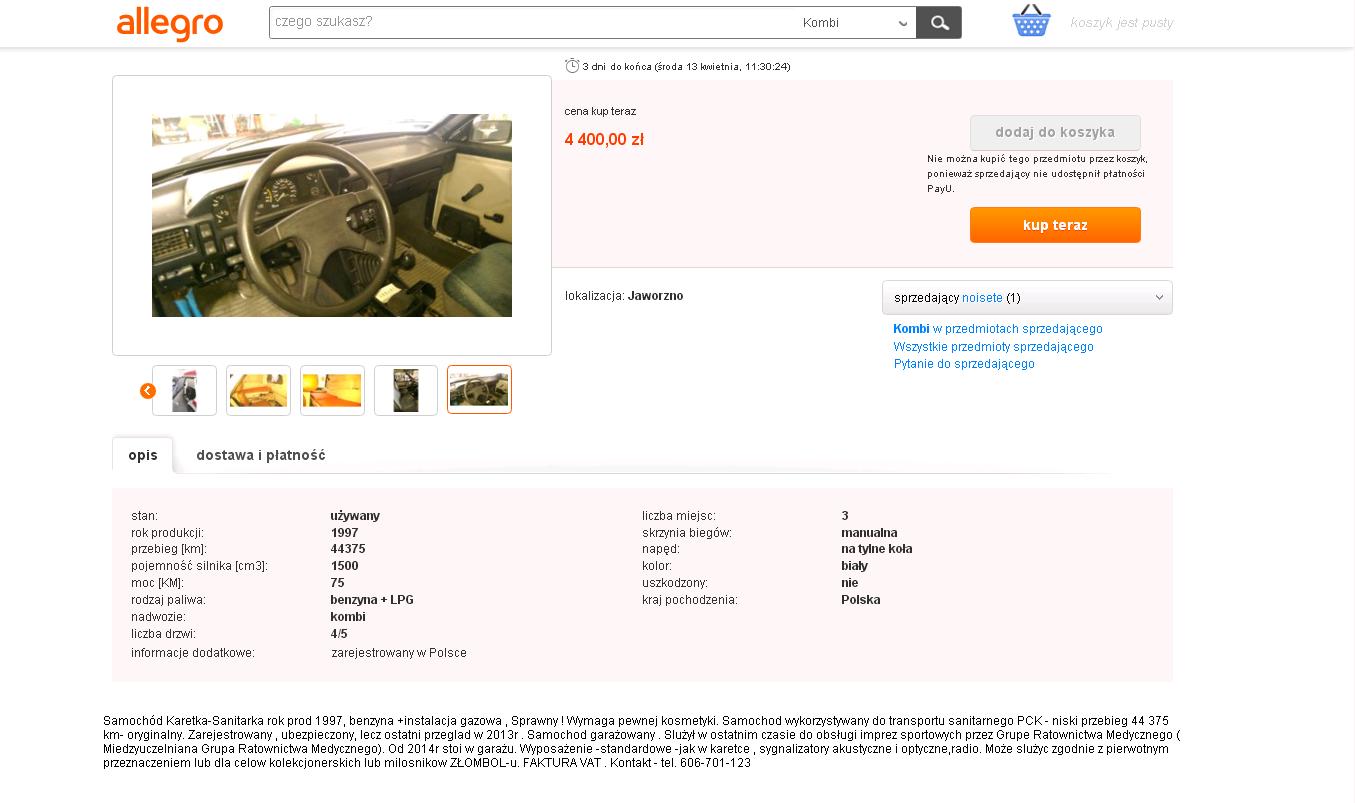This screenshot has height=803, width=1355.
Task: Click the czego szukasz search field
Action: click(532, 22)
